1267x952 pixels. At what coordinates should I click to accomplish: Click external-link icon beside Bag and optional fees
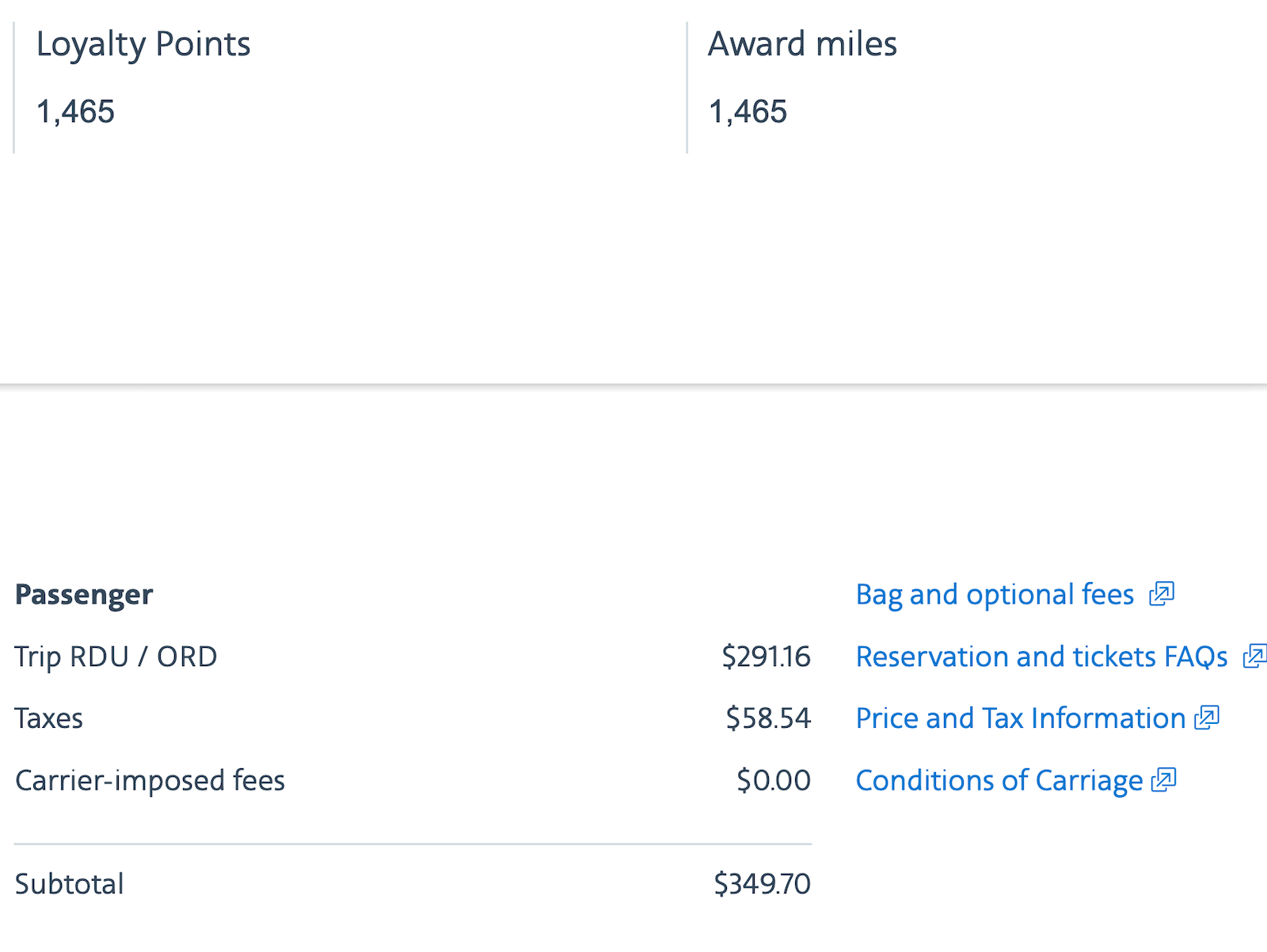[1162, 593]
